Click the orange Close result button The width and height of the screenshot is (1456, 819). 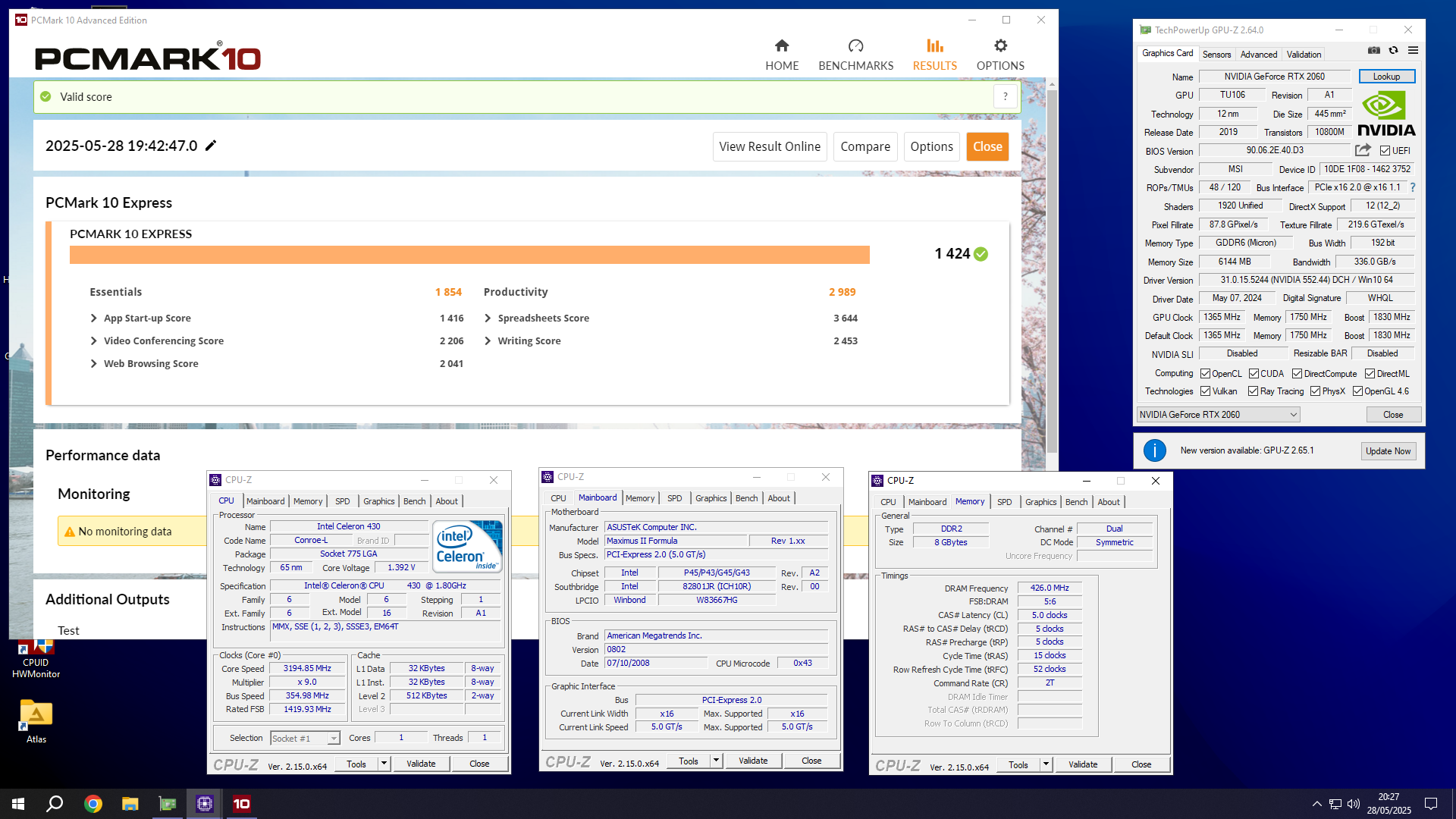[987, 146]
